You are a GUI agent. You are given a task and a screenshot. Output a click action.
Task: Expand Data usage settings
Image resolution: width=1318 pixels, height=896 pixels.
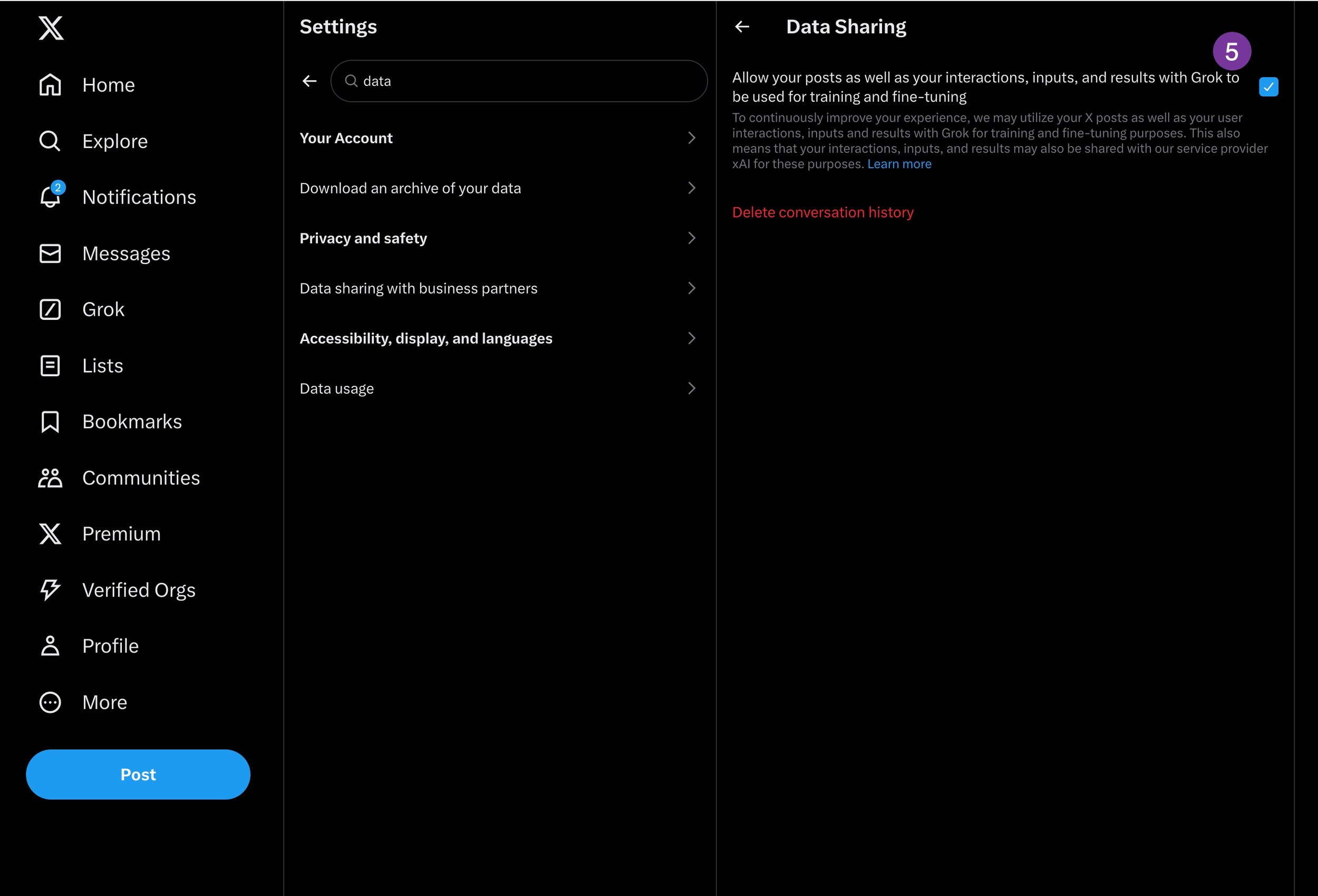[x=336, y=388]
